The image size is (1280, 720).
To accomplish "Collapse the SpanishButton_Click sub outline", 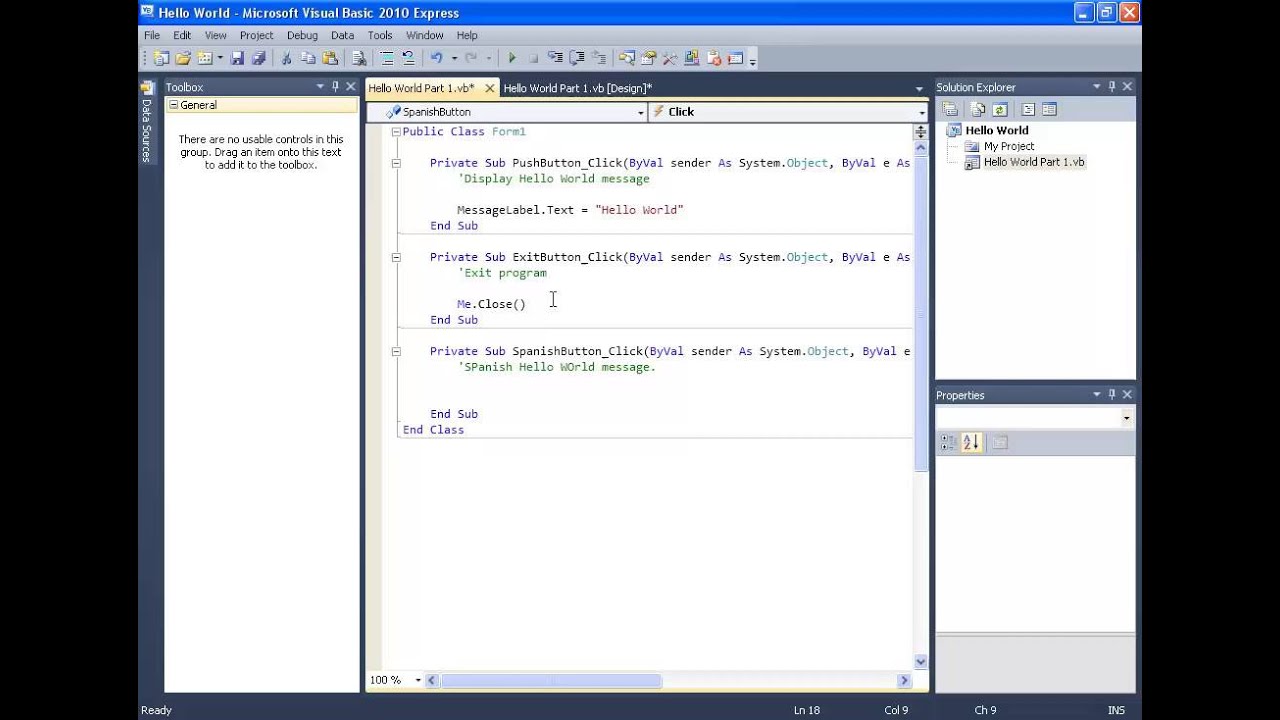I will (396, 351).
